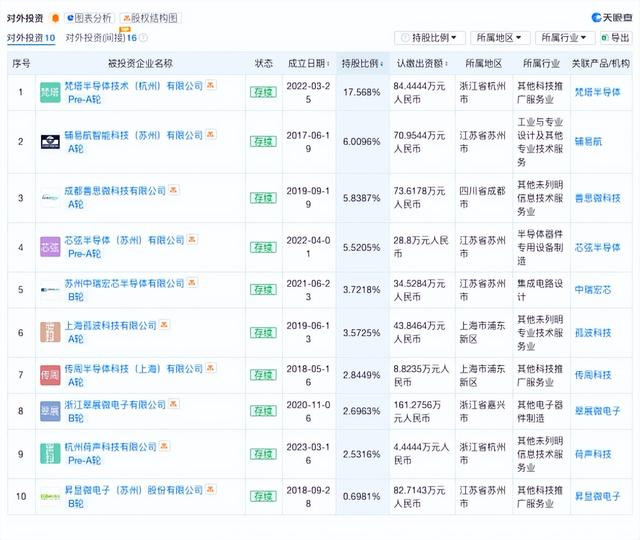The height and width of the screenshot is (540, 640).
Task: Sort by the 持股比例 column header
Action: (x=362, y=63)
